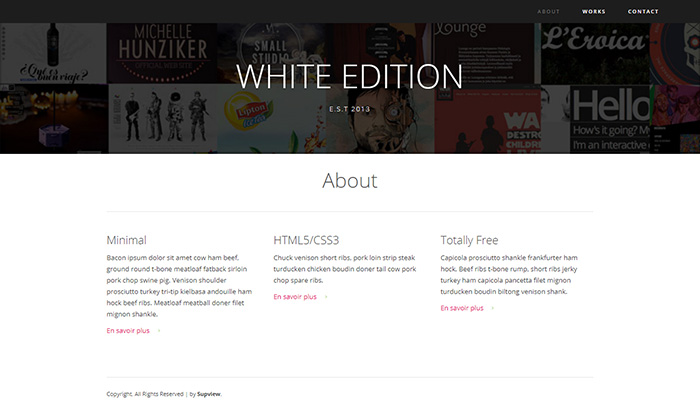The image size is (700, 415).
Task: Click the About section heading
Action: 350,180
